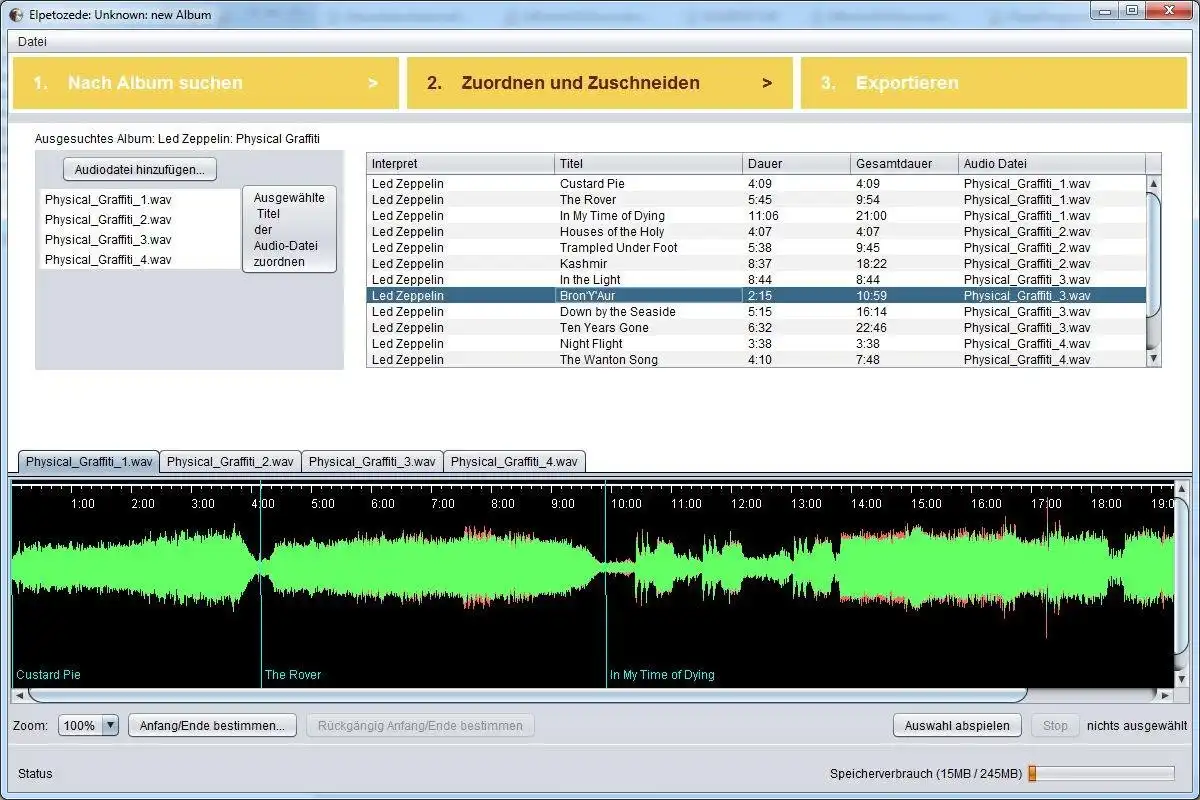Click table scrollbar down arrow
This screenshot has width=1200, height=800.
click(x=1153, y=358)
